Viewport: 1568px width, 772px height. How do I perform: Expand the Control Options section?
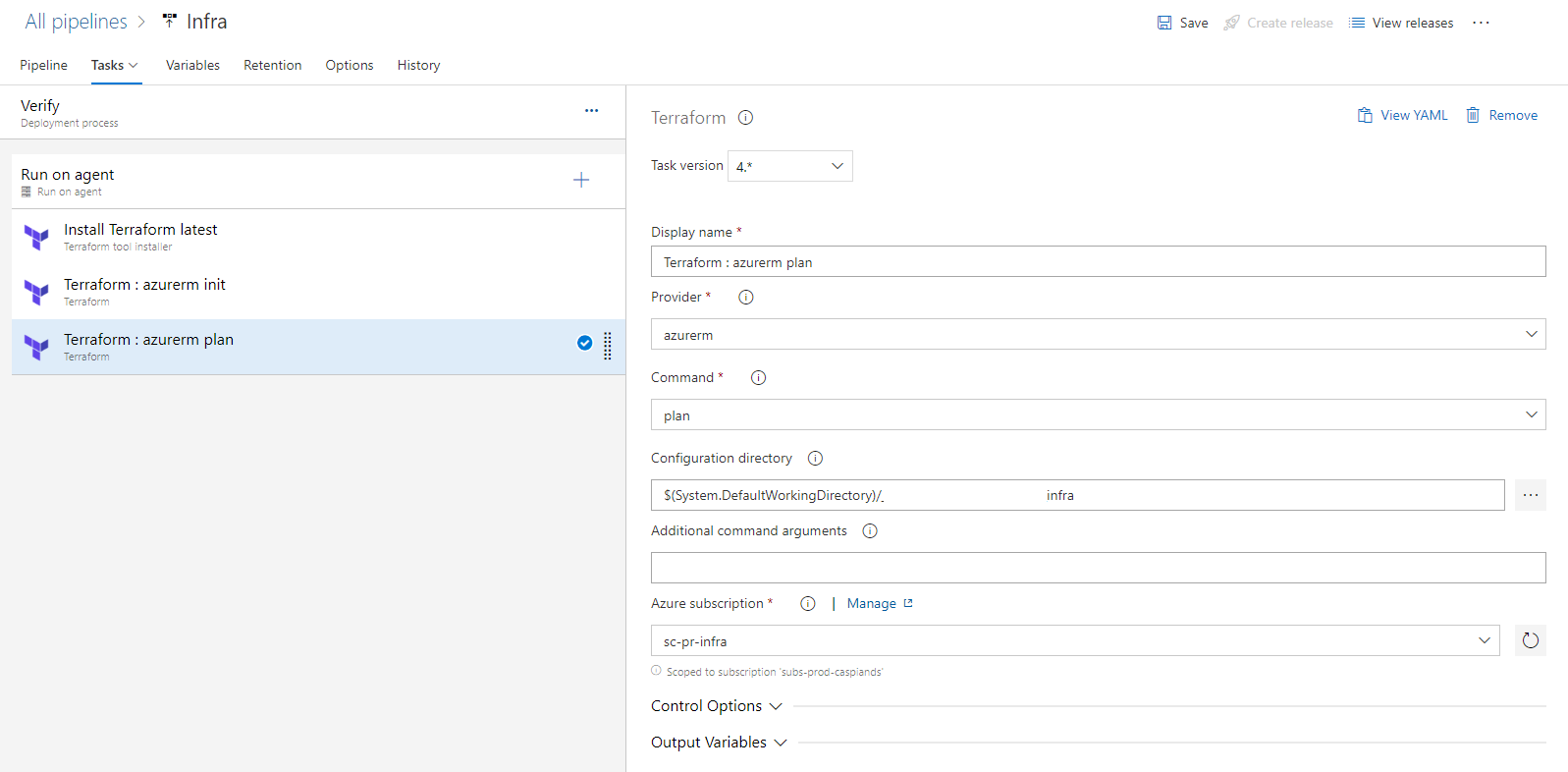pyautogui.click(x=717, y=706)
